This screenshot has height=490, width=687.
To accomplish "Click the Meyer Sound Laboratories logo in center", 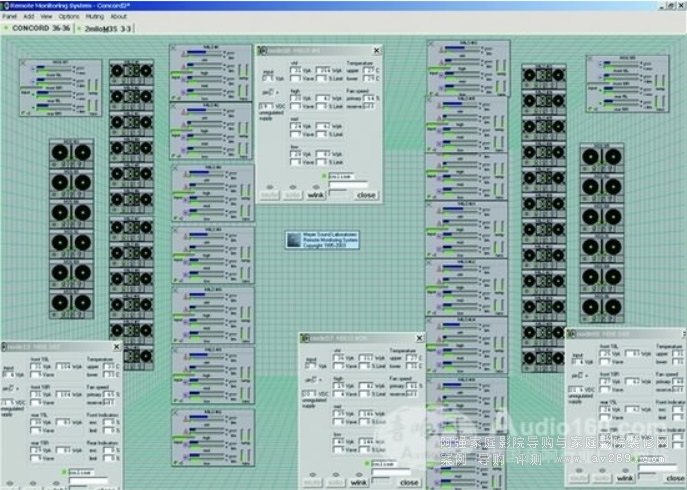I will point(294,239).
